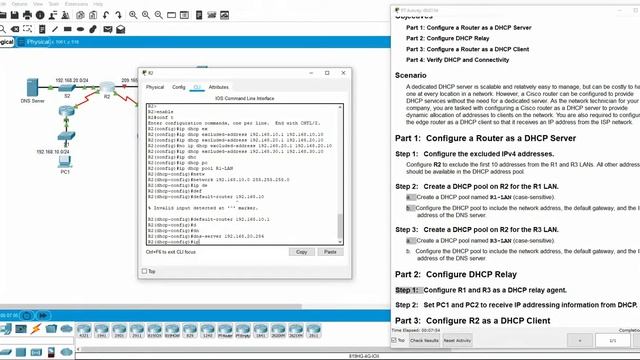
Task: Select the Delete tool icon
Action: 15,29
